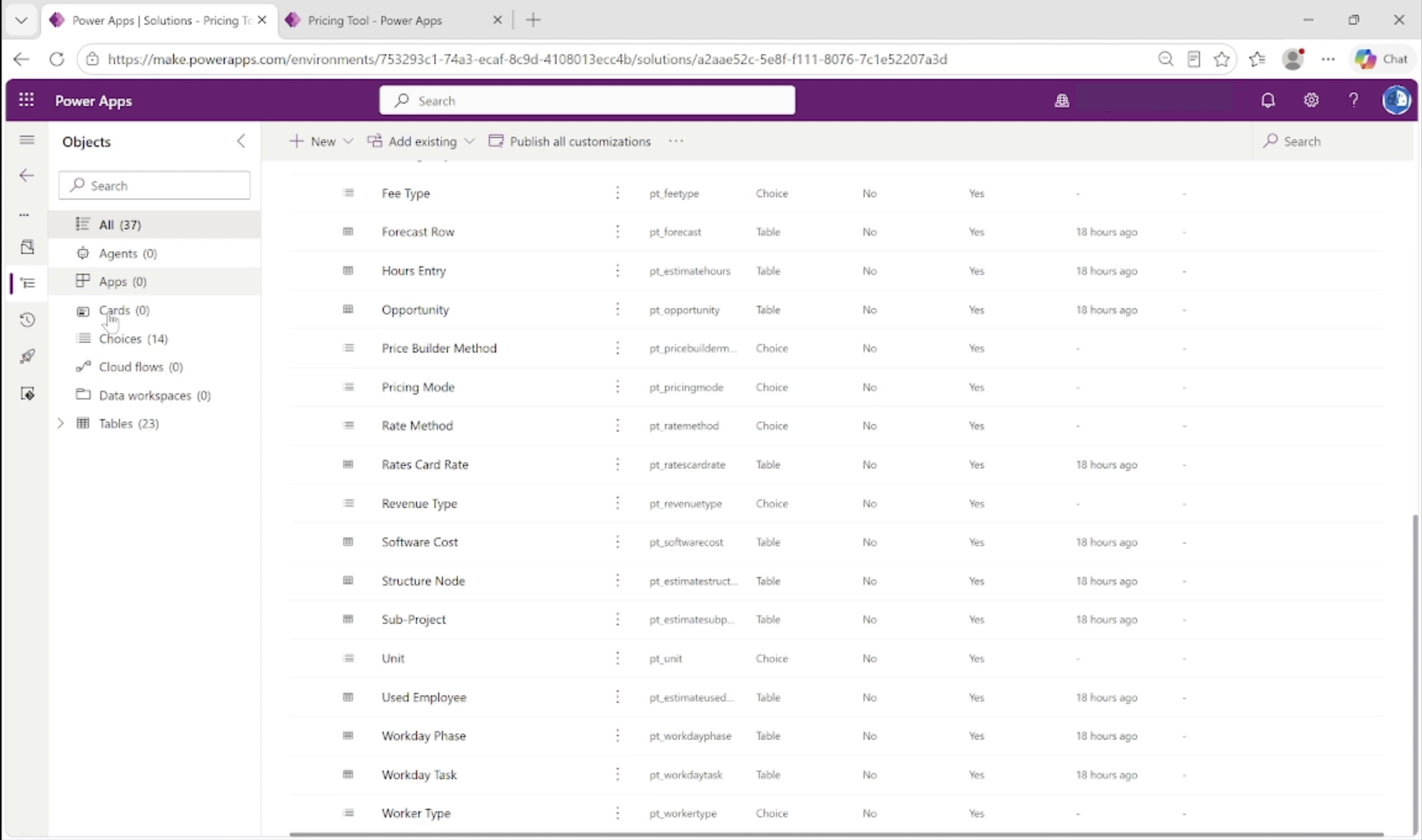This screenshot has height=840, width=1422.
Task: Open the app launcher waffle icon
Action: (26, 100)
